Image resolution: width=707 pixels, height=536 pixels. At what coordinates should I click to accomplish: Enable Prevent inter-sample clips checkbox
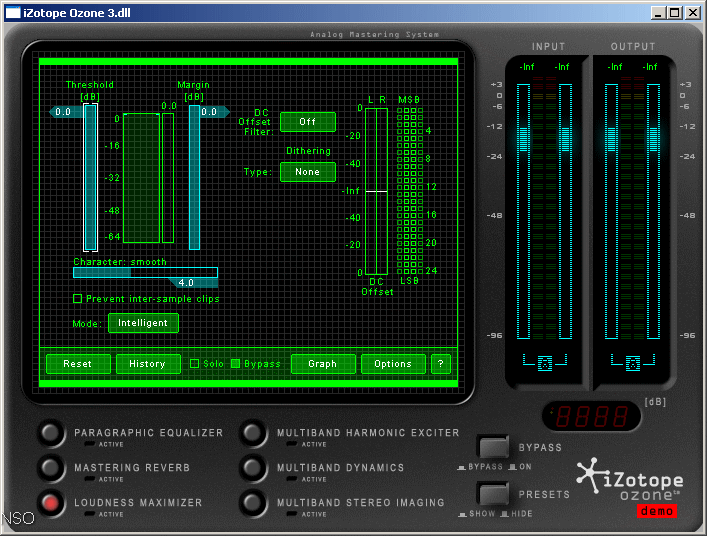tap(78, 298)
